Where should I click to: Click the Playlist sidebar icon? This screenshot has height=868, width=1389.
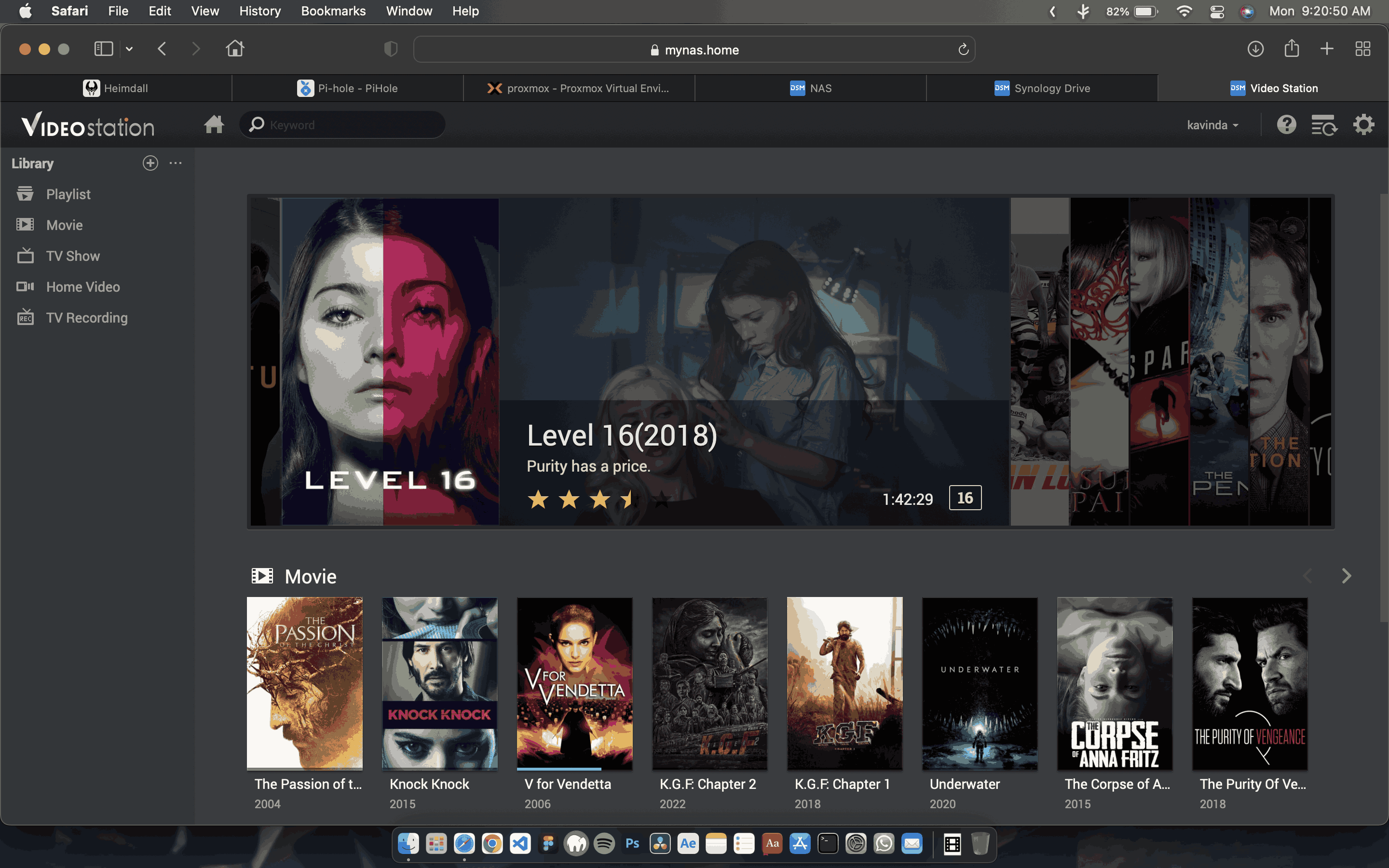point(25,193)
